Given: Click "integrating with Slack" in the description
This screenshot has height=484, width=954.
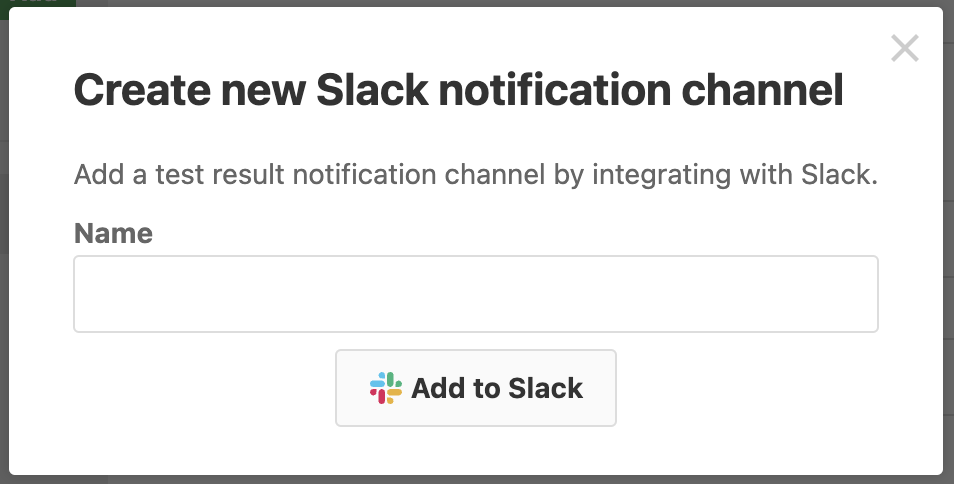Looking at the screenshot, I should 735,175.
